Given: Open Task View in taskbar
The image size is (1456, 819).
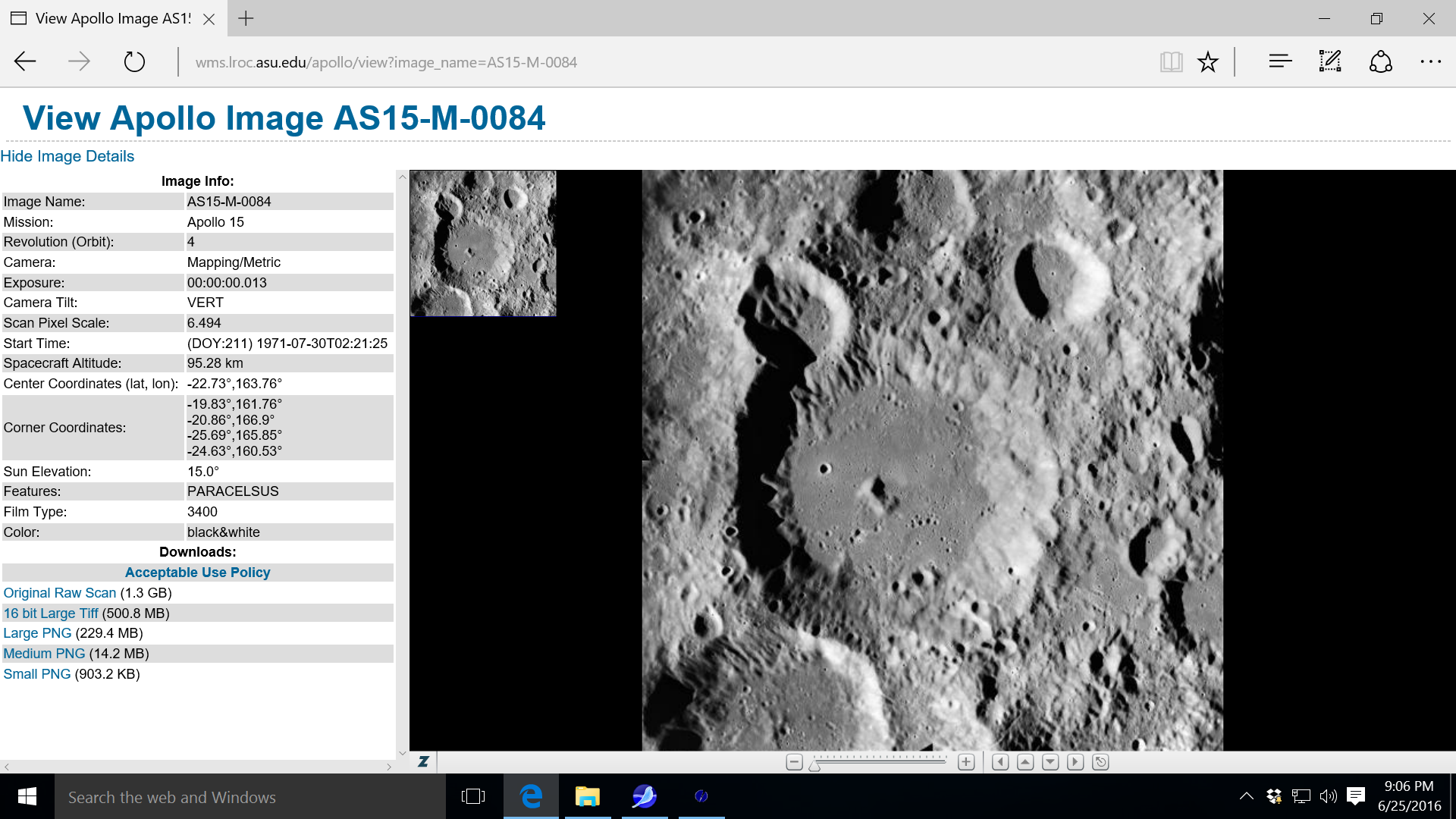Looking at the screenshot, I should coord(473,796).
